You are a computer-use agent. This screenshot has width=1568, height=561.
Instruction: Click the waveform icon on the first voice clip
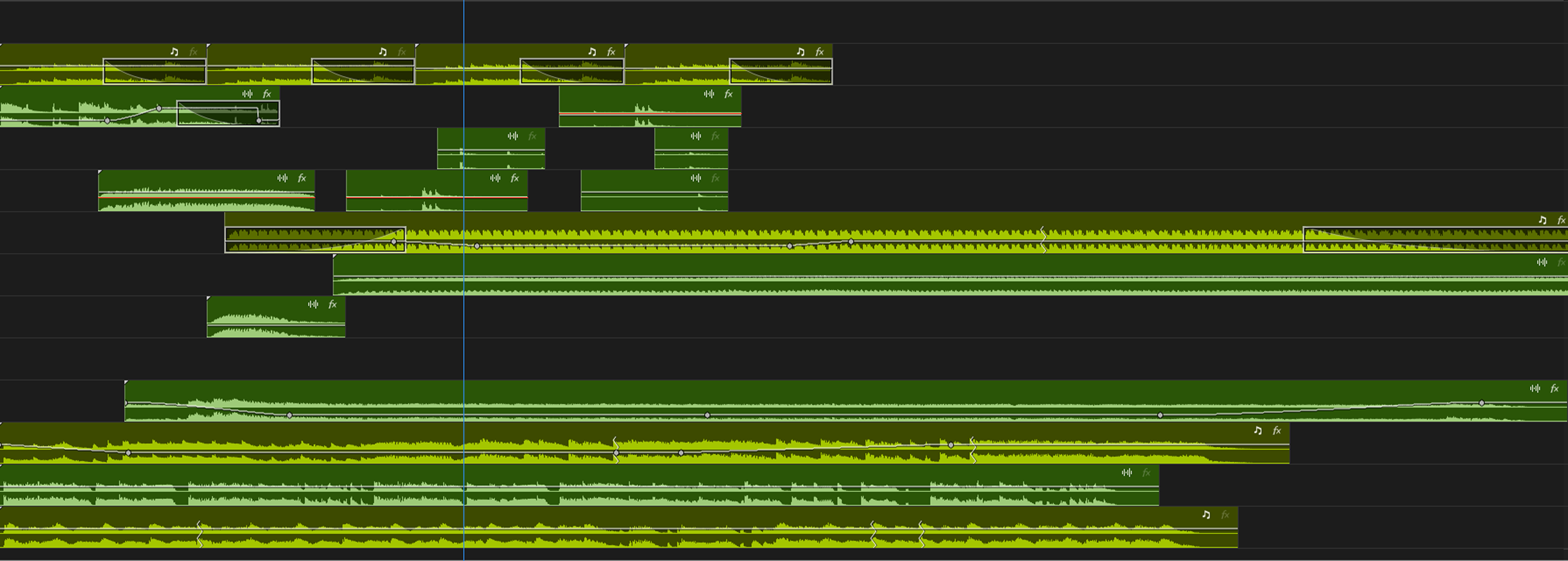[x=246, y=94]
